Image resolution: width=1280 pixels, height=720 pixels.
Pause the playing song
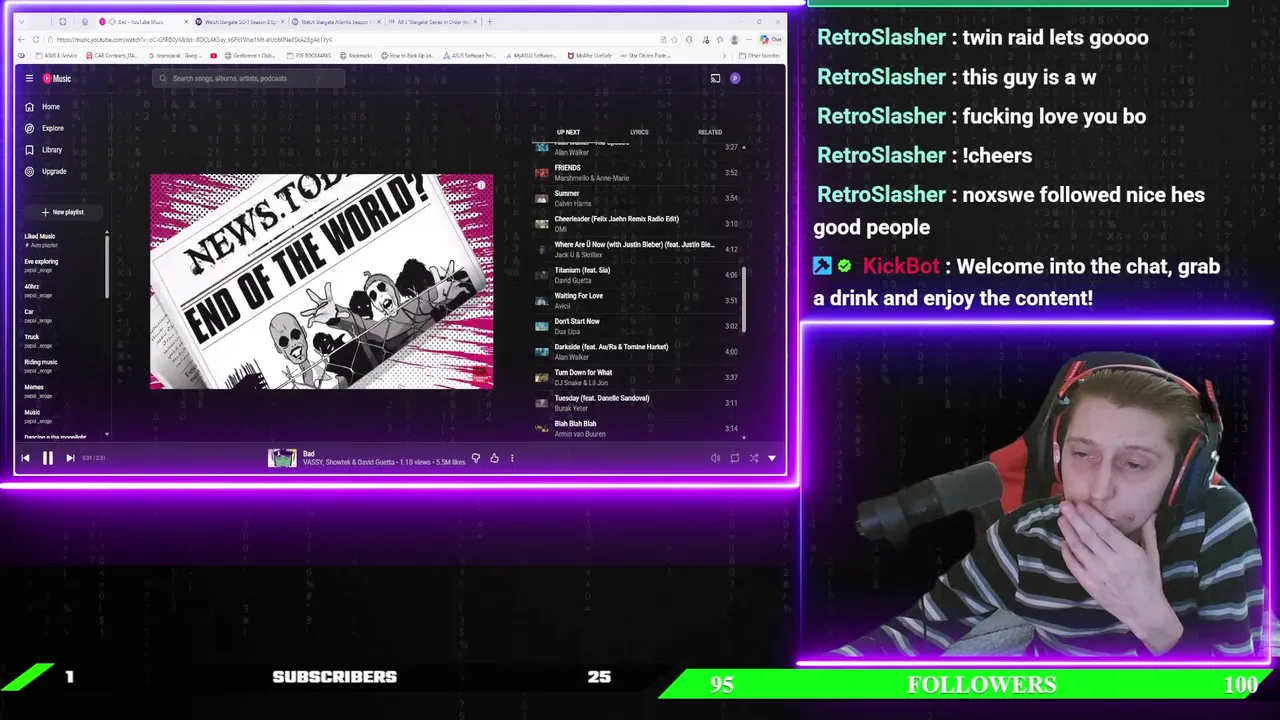[x=47, y=458]
